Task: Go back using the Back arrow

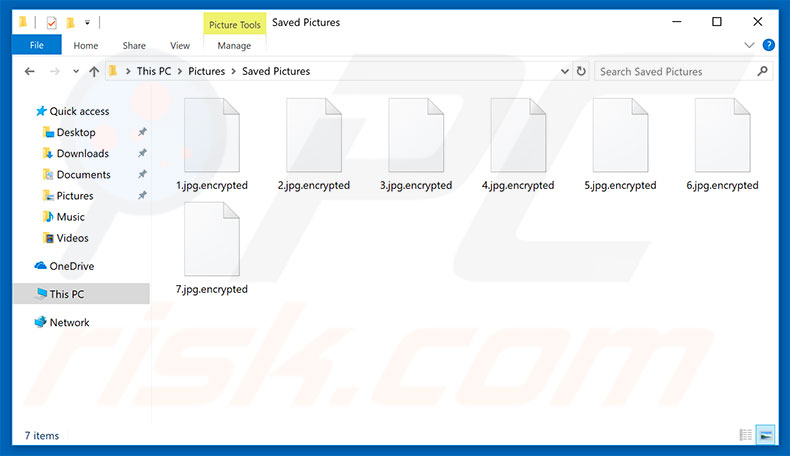Action: pos(30,72)
